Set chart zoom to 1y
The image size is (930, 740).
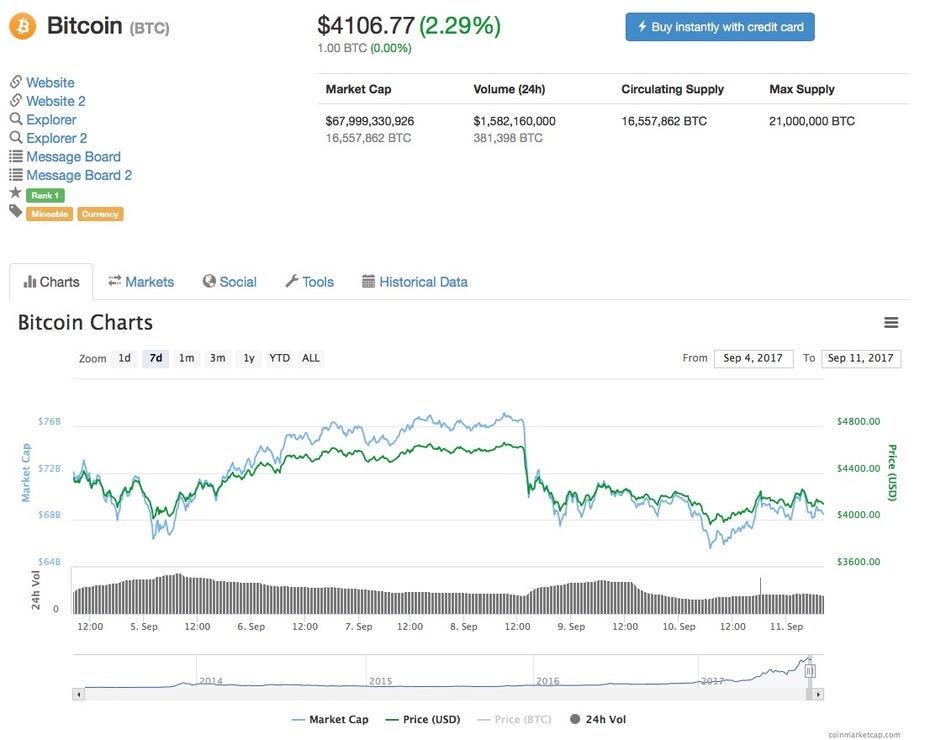point(249,358)
